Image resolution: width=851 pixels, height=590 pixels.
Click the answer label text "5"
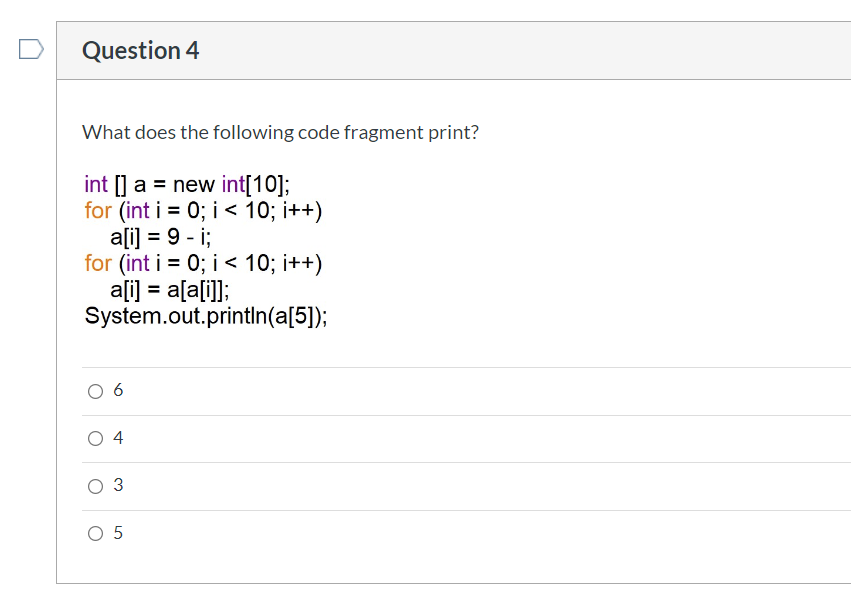[x=118, y=532]
